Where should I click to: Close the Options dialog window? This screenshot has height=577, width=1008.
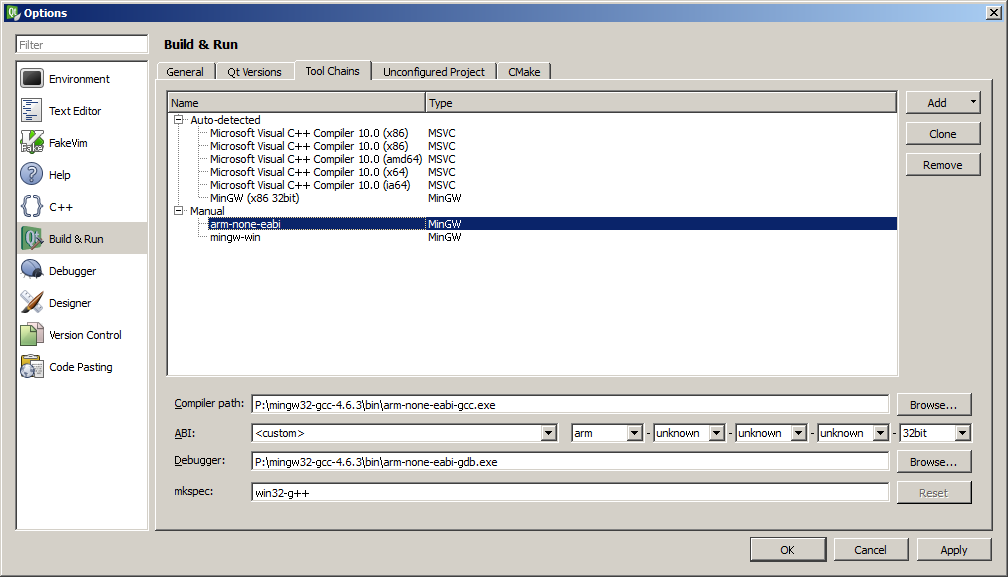click(993, 13)
